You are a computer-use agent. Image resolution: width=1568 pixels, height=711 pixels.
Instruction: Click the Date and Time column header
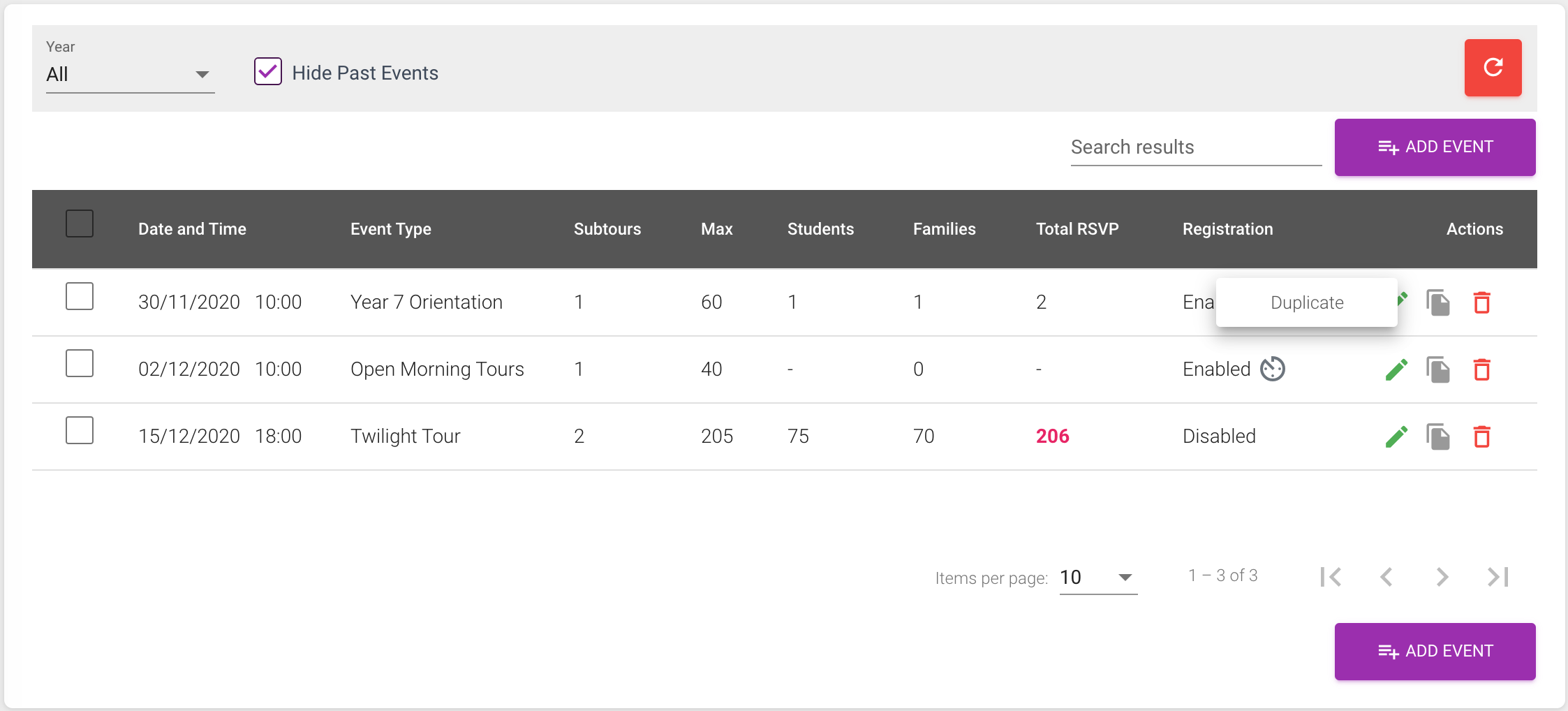[191, 228]
